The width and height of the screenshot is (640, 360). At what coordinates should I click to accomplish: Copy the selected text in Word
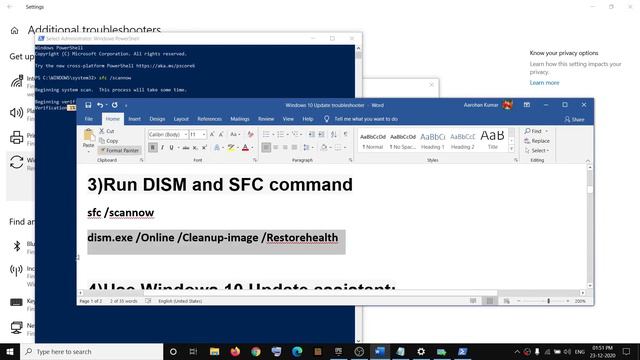click(109, 140)
